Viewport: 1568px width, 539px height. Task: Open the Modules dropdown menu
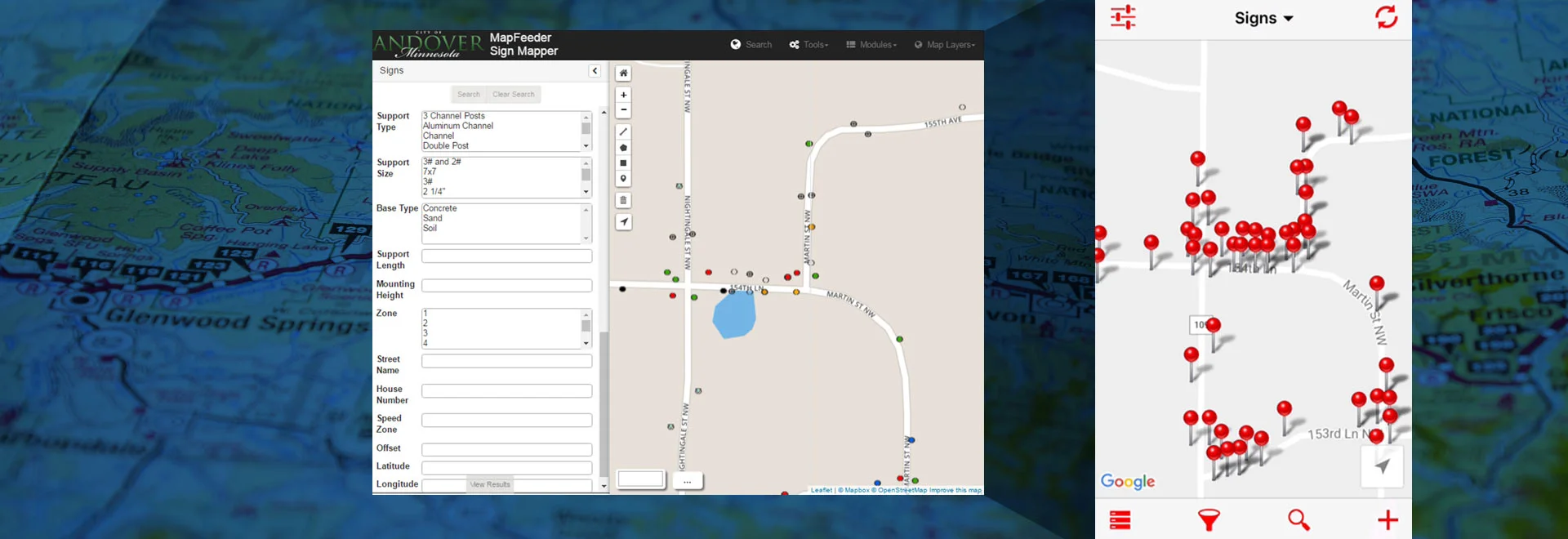(871, 45)
